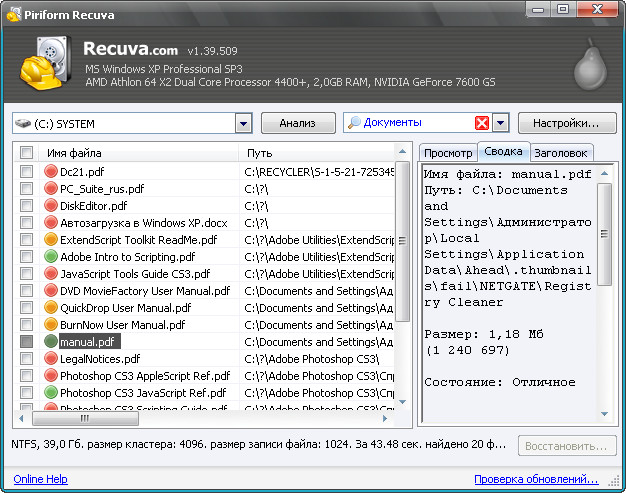Click the file list horizontal scrollbar thumb
This screenshot has width=626, height=493.
(x=85, y=418)
